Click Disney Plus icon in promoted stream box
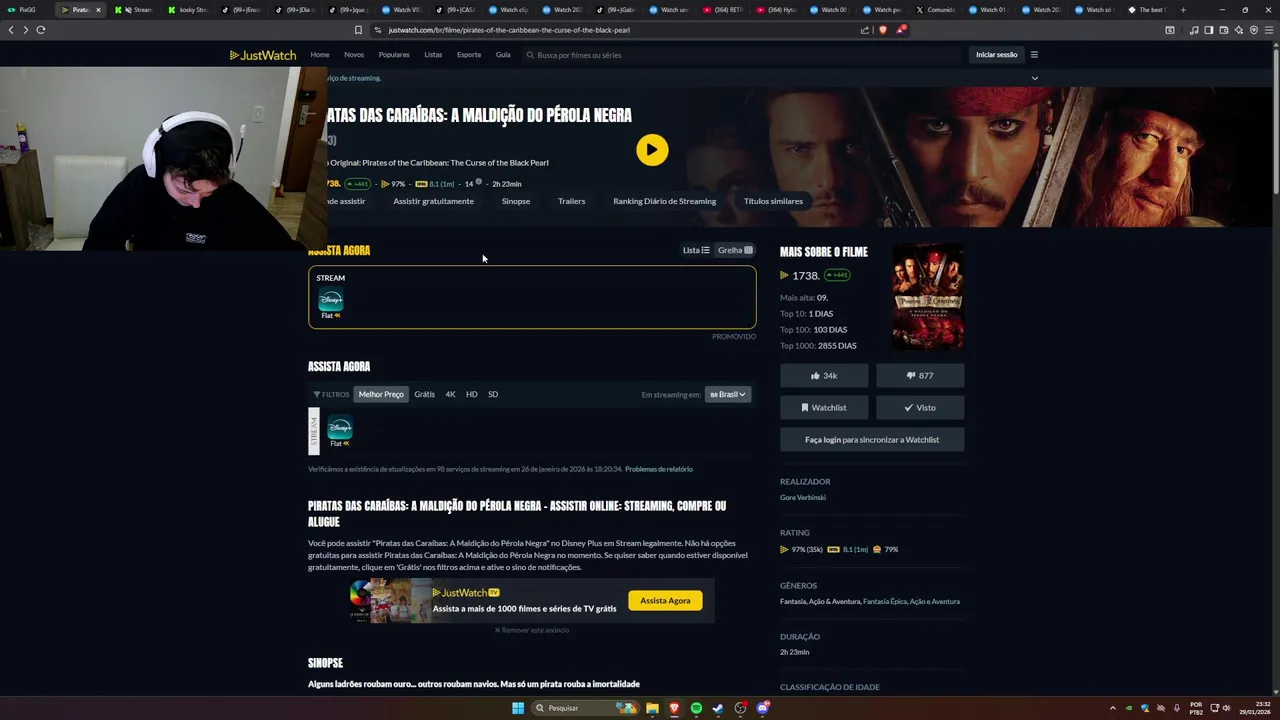 (331, 300)
